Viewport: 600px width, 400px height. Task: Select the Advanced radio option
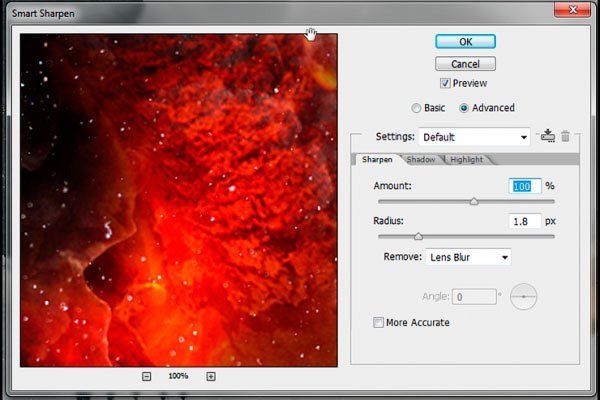coord(463,108)
